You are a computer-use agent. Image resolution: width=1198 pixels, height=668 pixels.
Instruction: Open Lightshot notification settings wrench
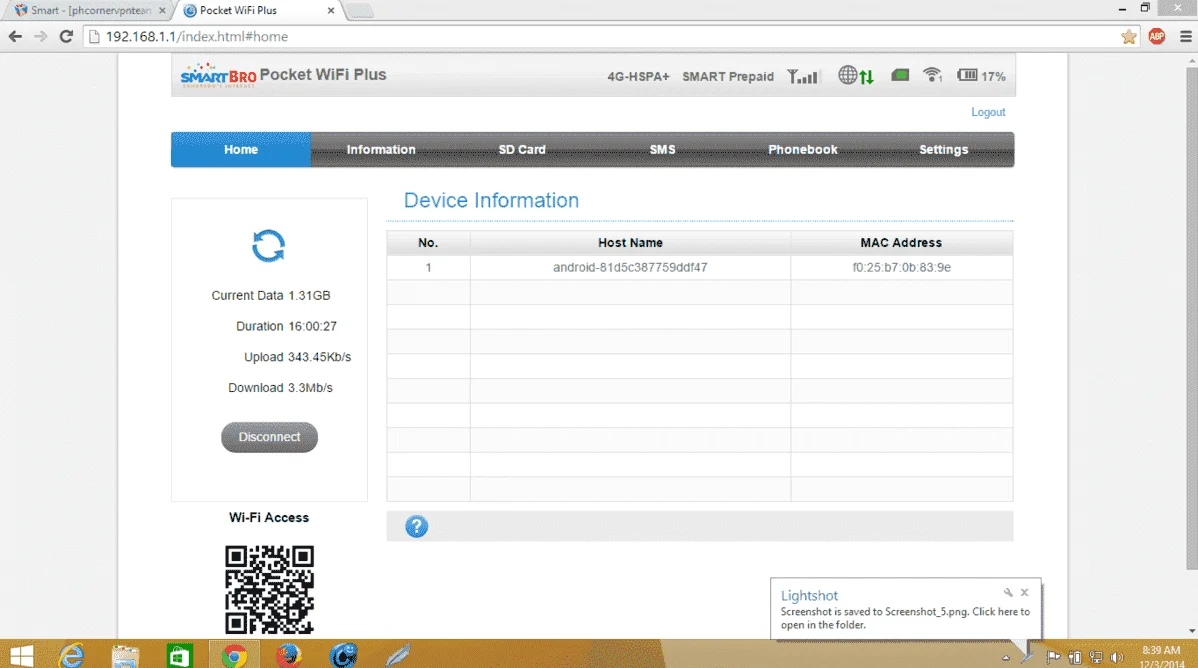(1008, 592)
